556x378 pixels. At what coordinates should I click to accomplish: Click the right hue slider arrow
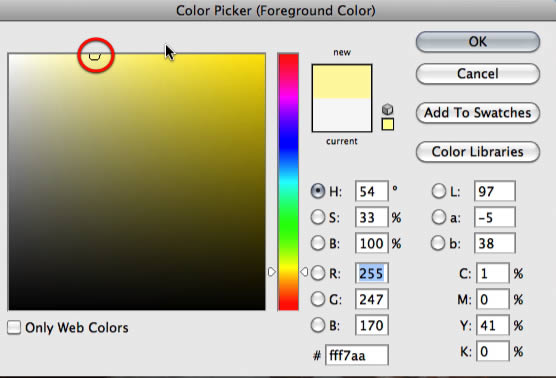pyautogui.click(x=304, y=272)
